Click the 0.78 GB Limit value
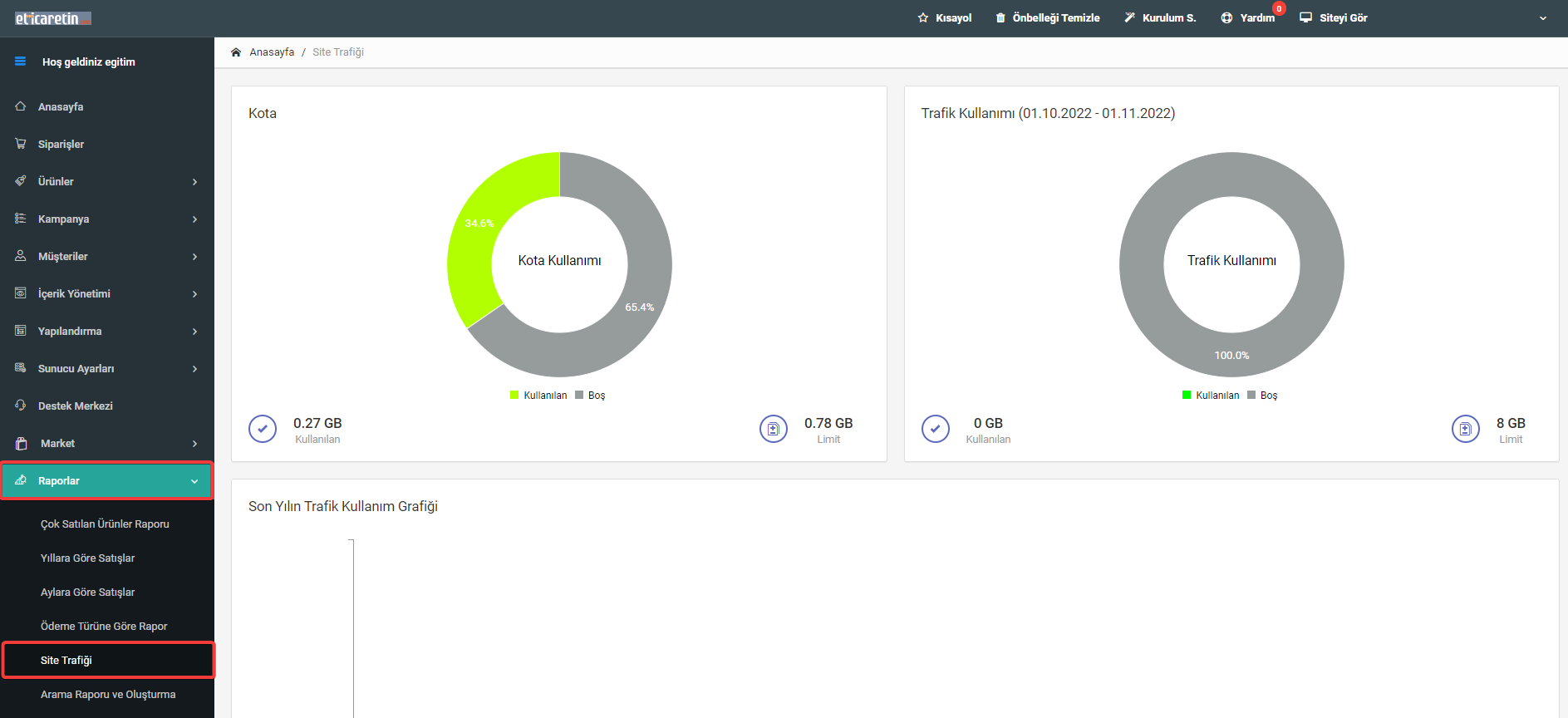This screenshot has width=1568, height=718. (828, 423)
